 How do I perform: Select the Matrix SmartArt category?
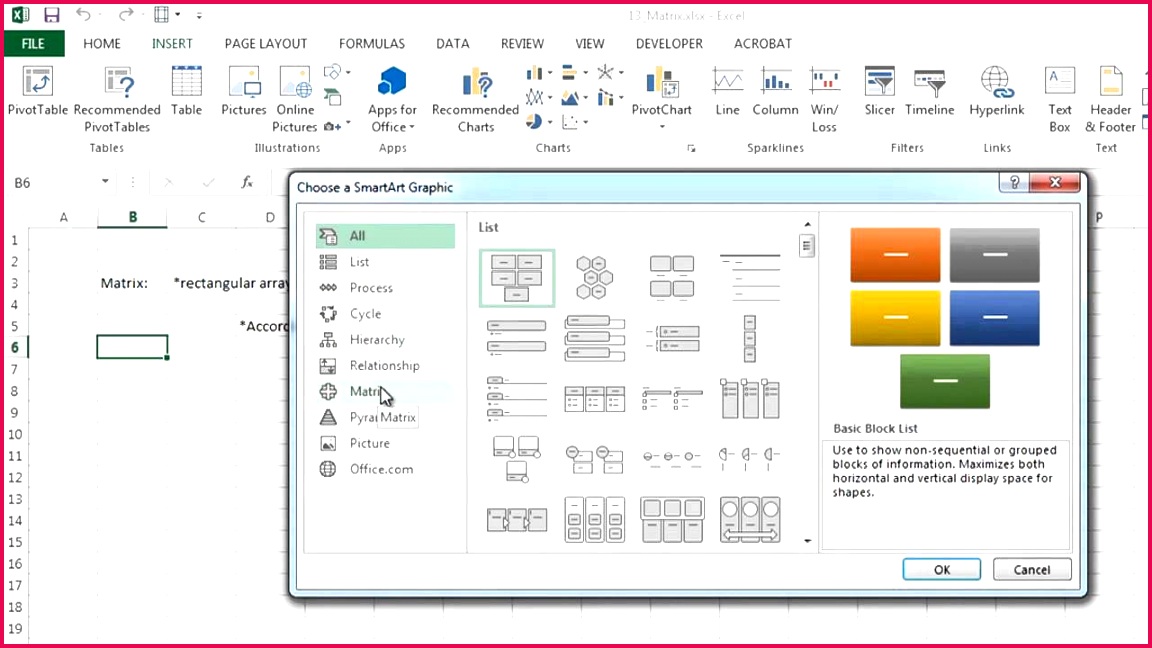tap(385, 392)
